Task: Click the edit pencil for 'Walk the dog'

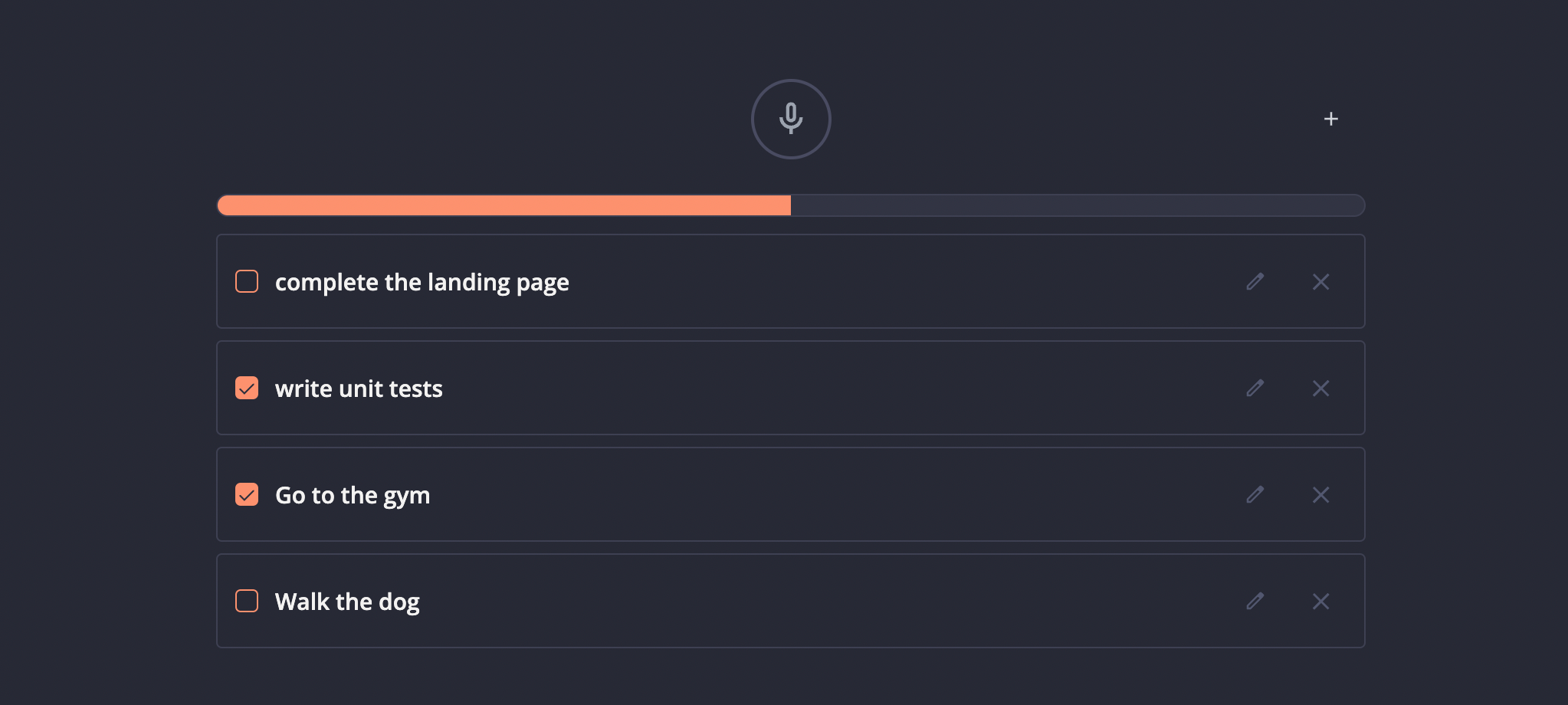Action: point(1255,602)
